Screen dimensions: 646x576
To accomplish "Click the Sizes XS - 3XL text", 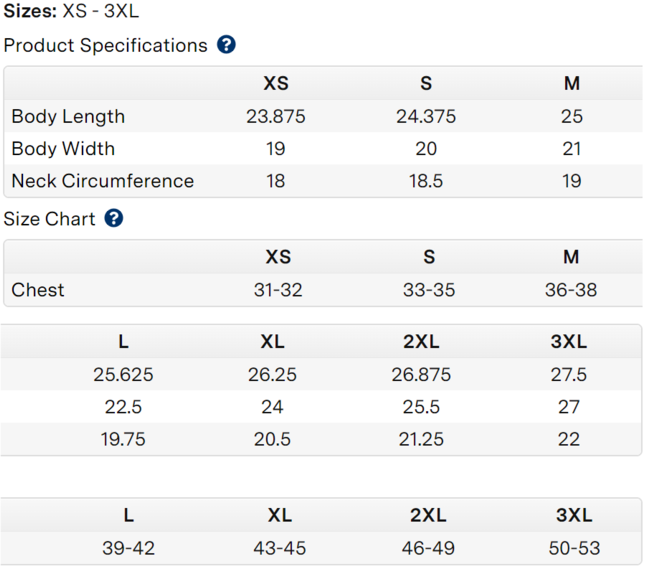I will pyautogui.click(x=71, y=12).
